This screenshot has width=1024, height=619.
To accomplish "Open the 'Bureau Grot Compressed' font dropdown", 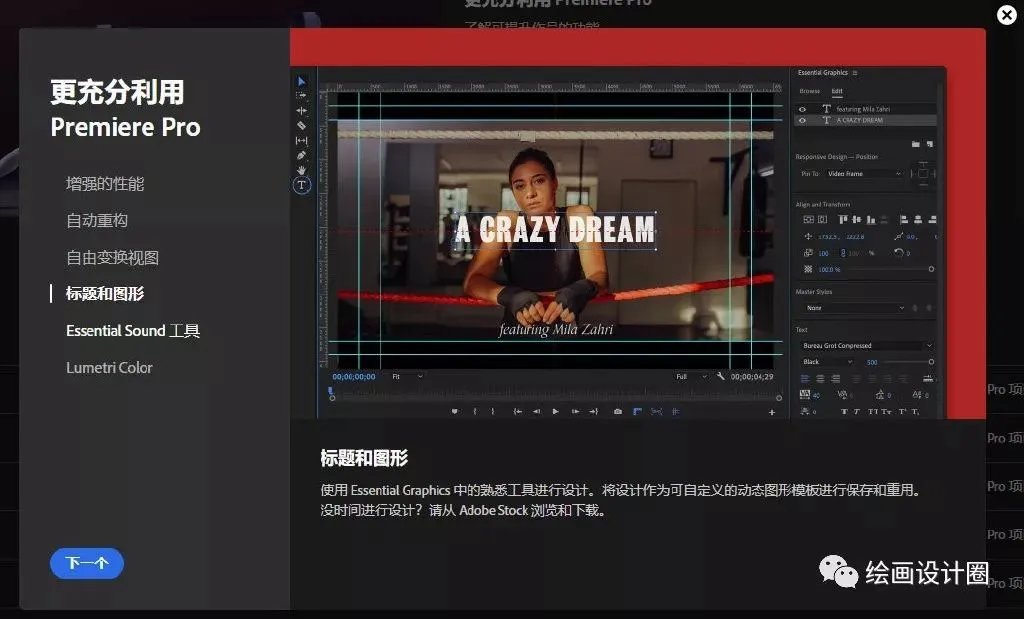I will point(867,345).
